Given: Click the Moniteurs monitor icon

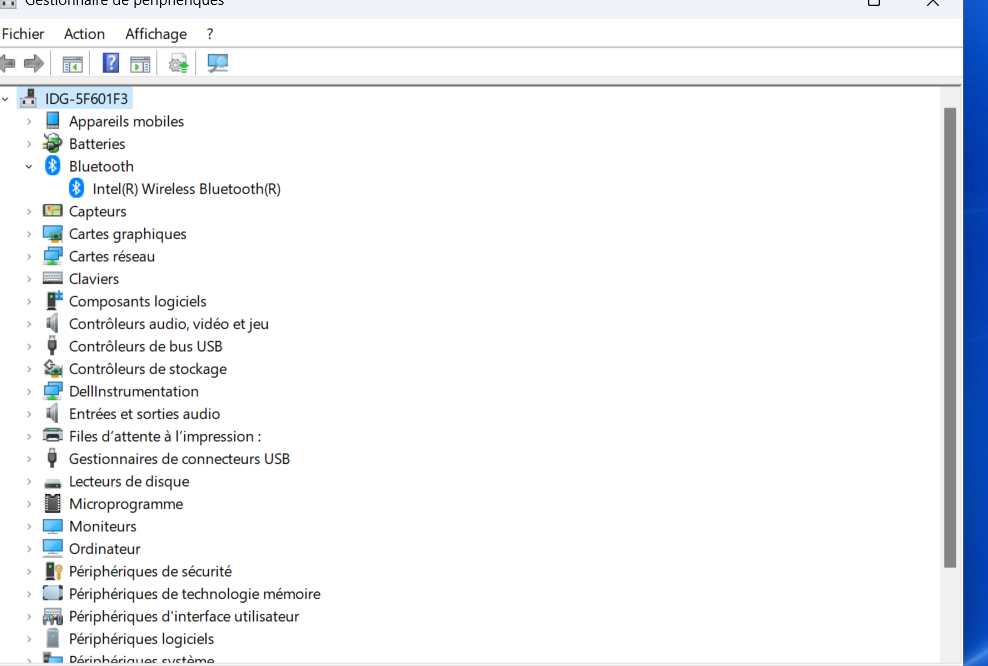Looking at the screenshot, I should (x=52, y=526).
